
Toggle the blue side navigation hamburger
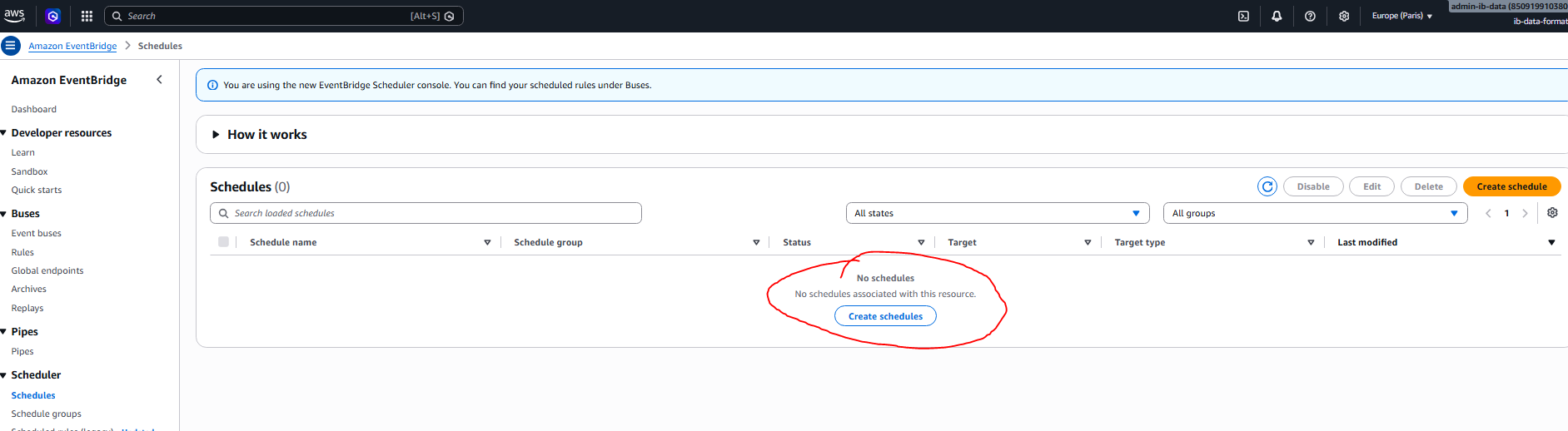click(x=10, y=45)
